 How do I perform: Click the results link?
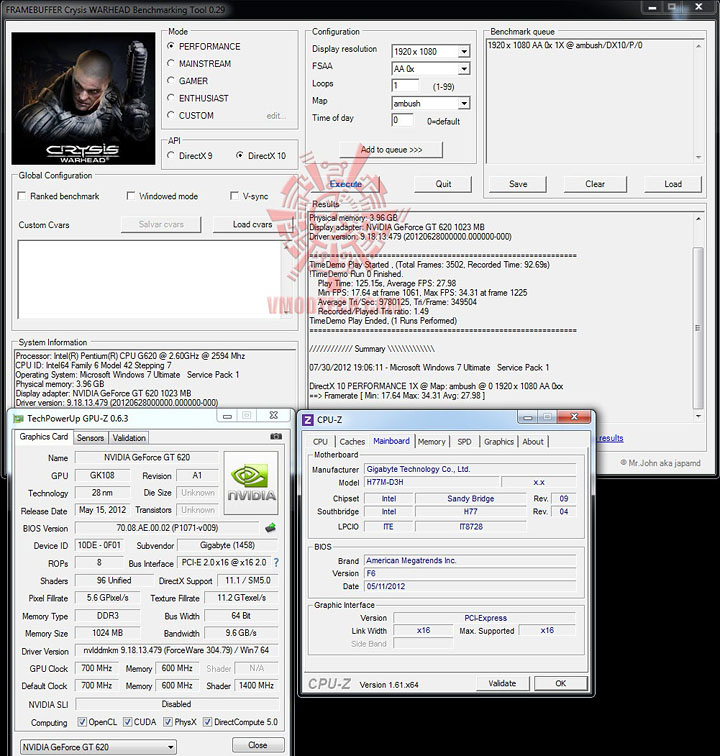click(611, 438)
